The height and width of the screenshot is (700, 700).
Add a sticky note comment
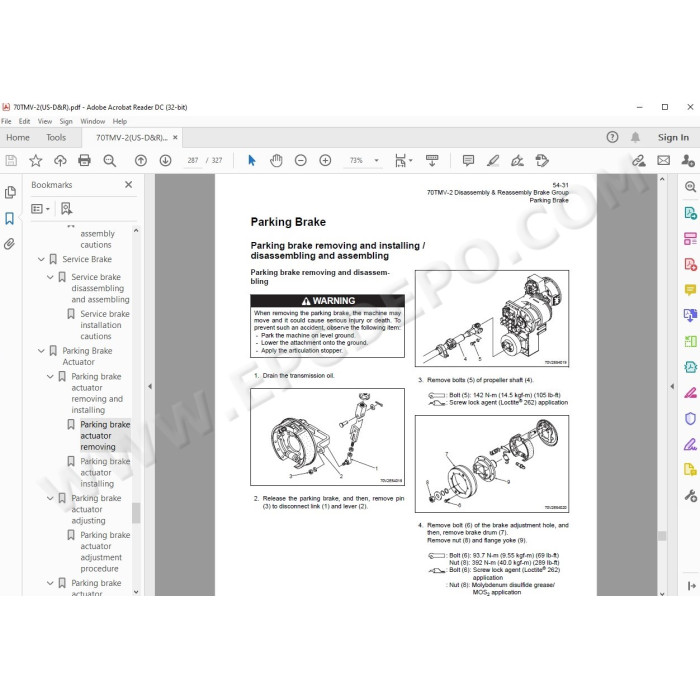(468, 160)
